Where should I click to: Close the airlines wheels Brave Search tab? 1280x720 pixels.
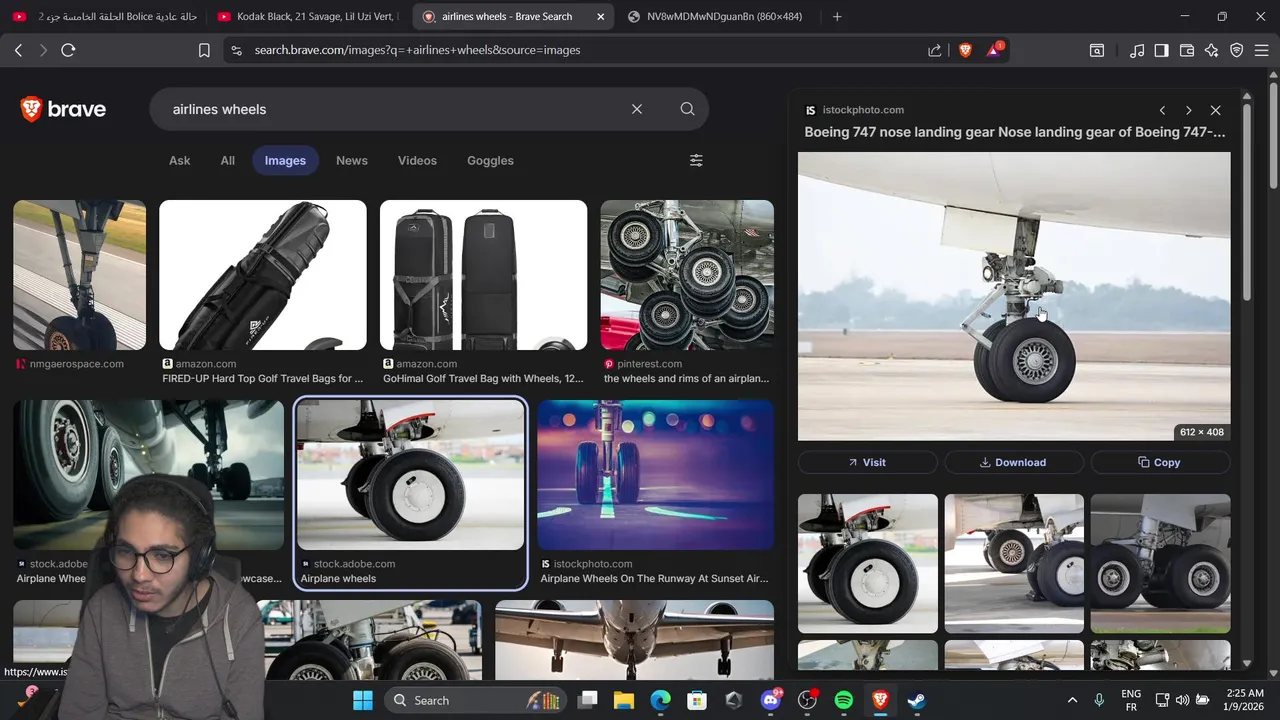tap(600, 16)
